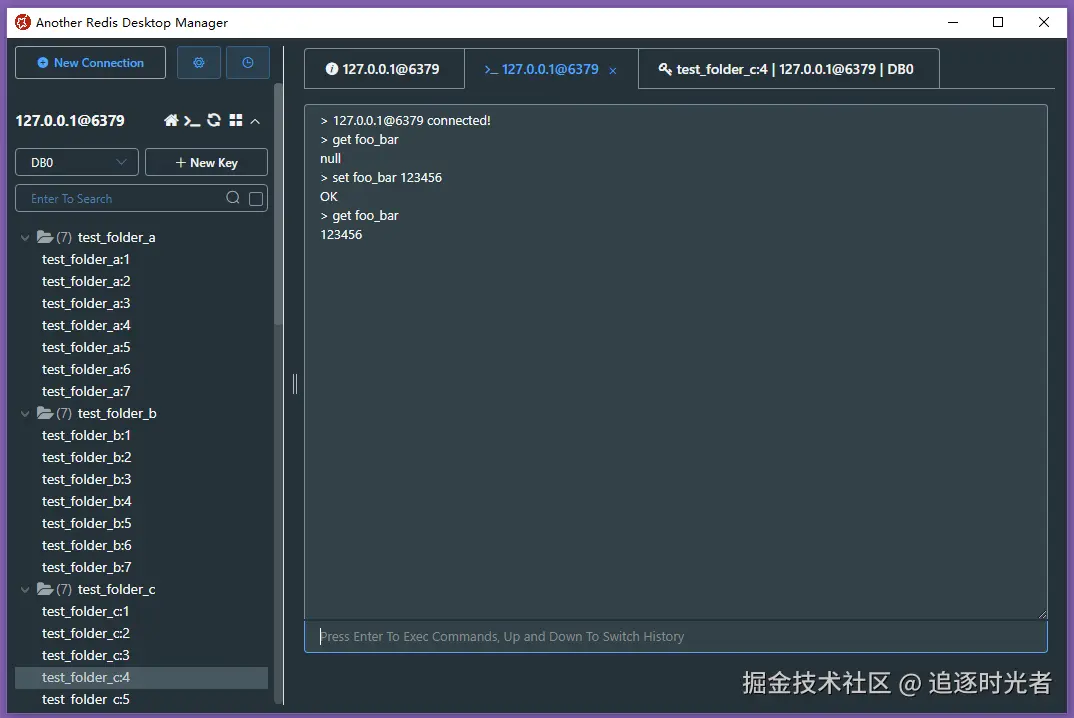Click the test_folder_b folder icon
This screenshot has width=1074, height=718.
point(45,413)
